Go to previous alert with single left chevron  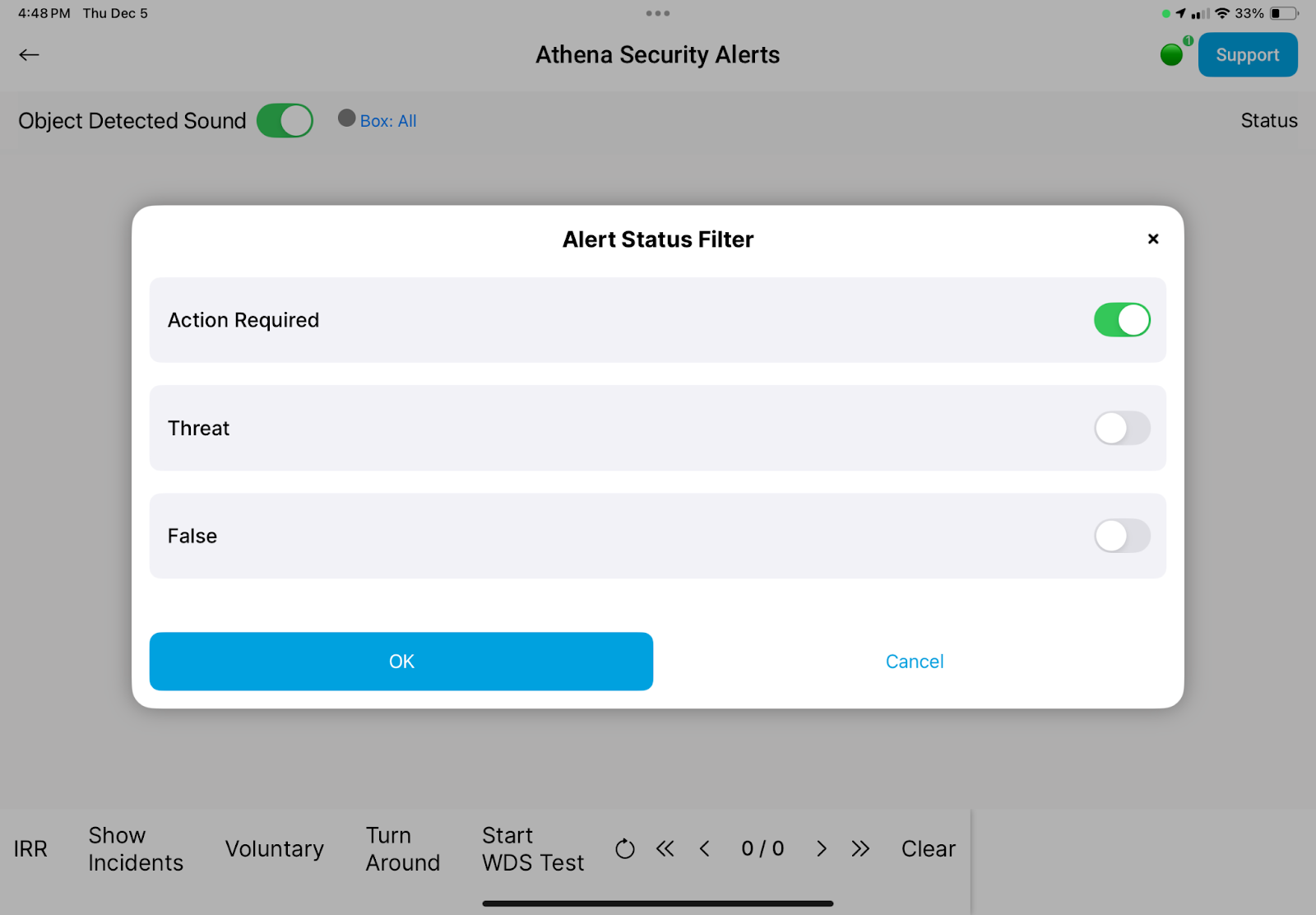(x=704, y=848)
